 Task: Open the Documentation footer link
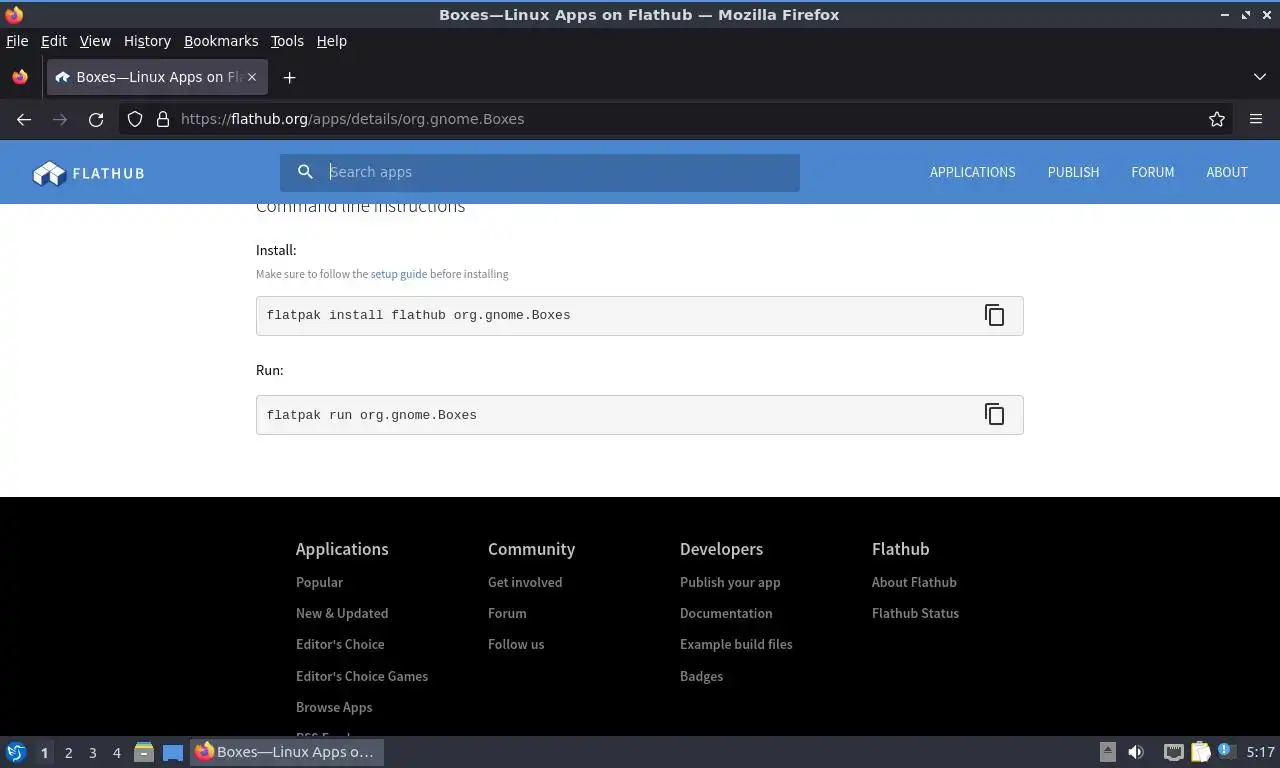[726, 613]
